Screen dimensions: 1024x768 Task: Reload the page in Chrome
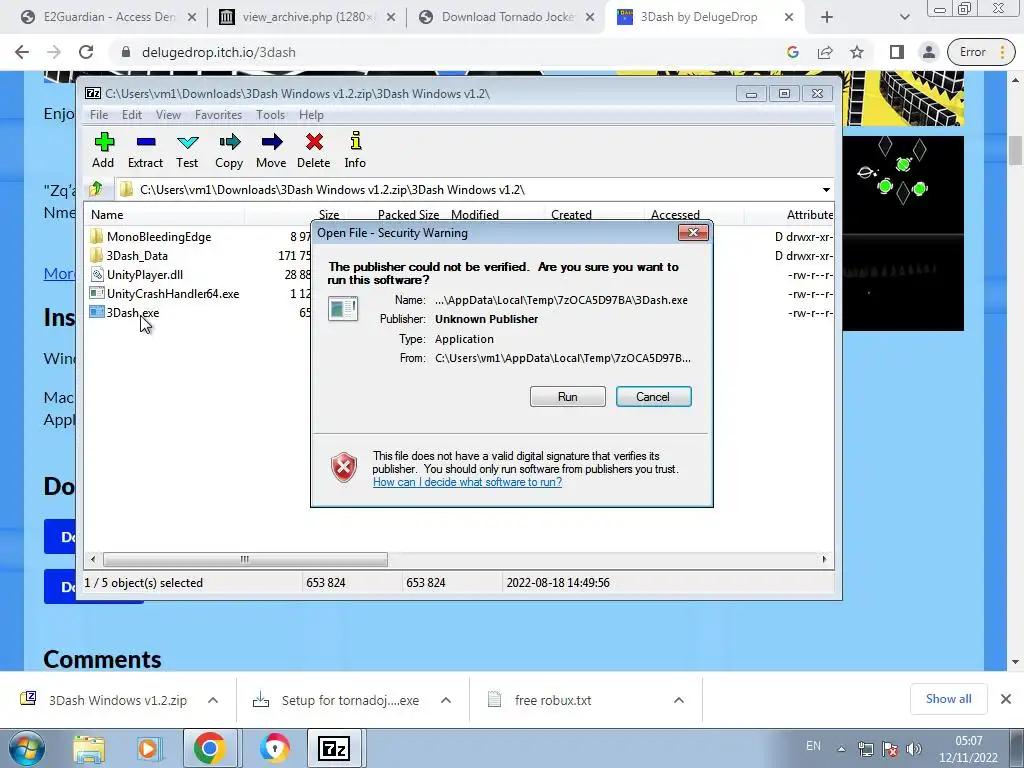(x=86, y=52)
